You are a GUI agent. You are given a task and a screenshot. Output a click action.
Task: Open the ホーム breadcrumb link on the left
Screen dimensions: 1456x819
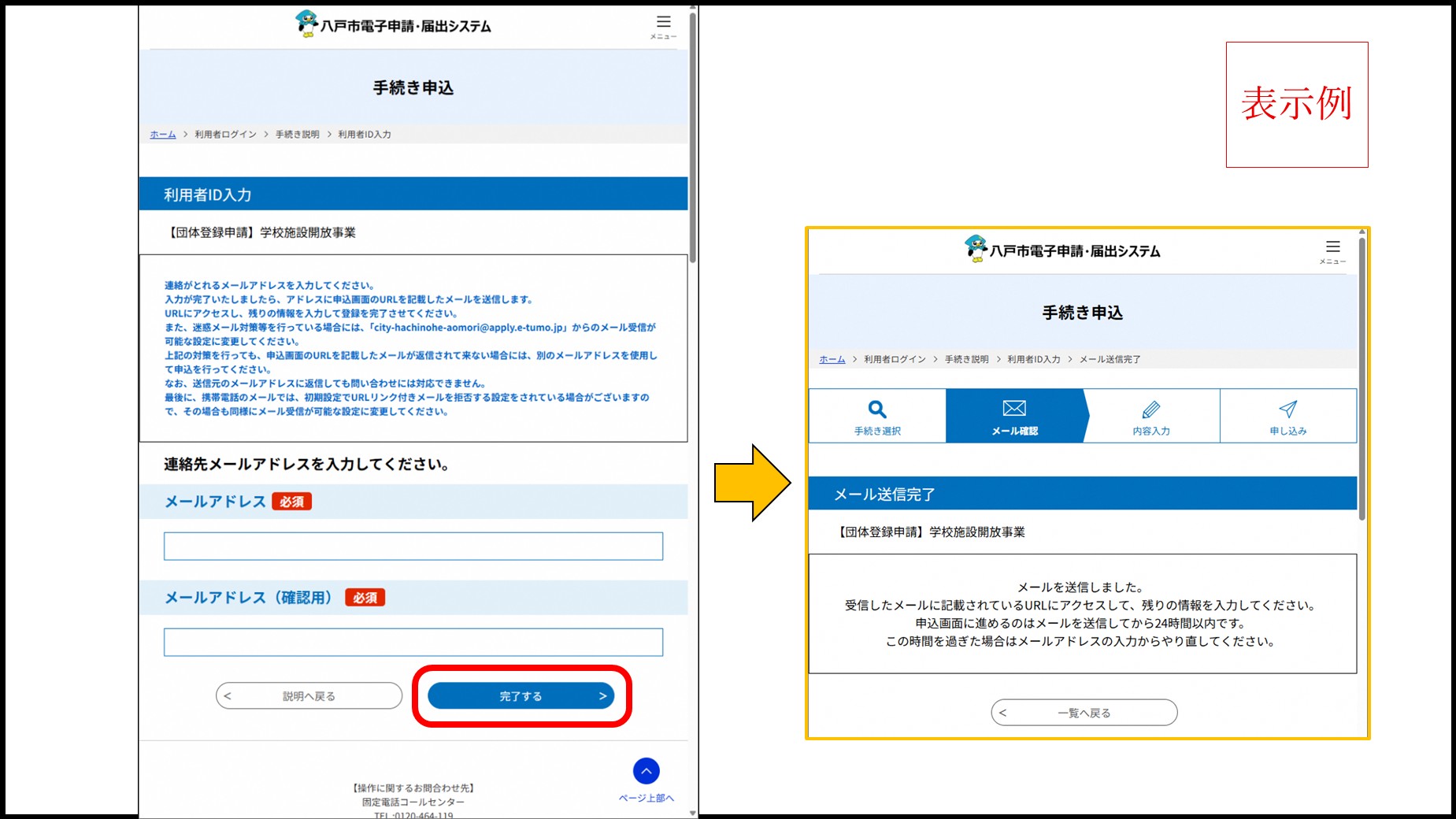[161, 134]
